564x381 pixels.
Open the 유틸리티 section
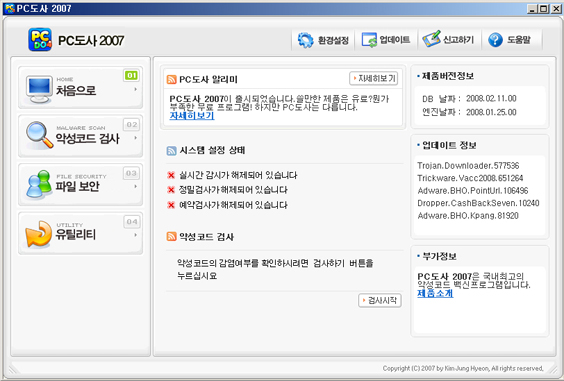pyautogui.click(x=81, y=233)
